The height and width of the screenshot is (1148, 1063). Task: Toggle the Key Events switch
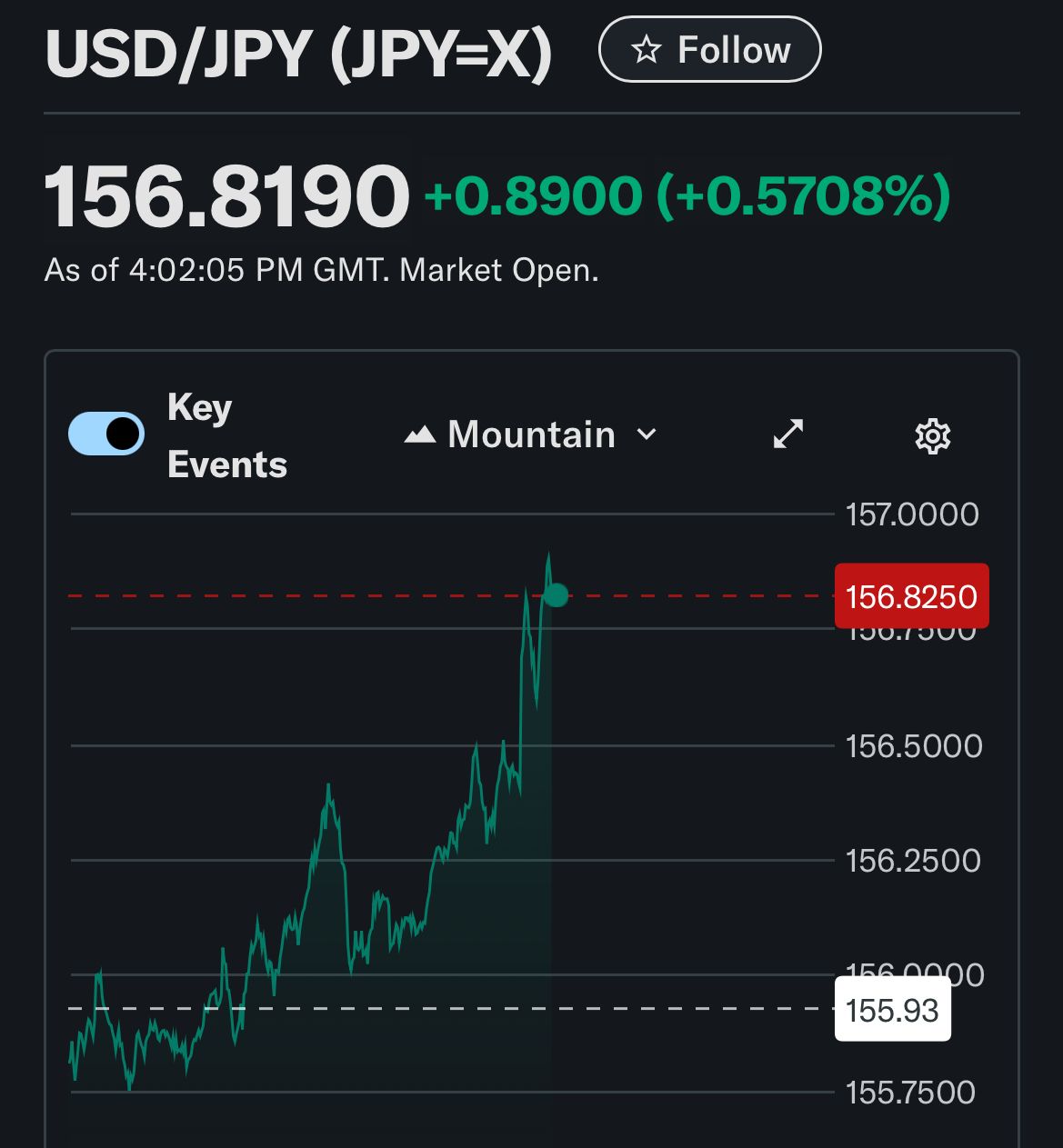coord(106,434)
